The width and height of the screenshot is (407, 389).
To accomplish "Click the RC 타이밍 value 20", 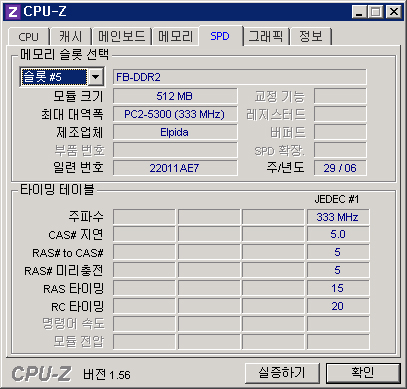I will 338,306.
